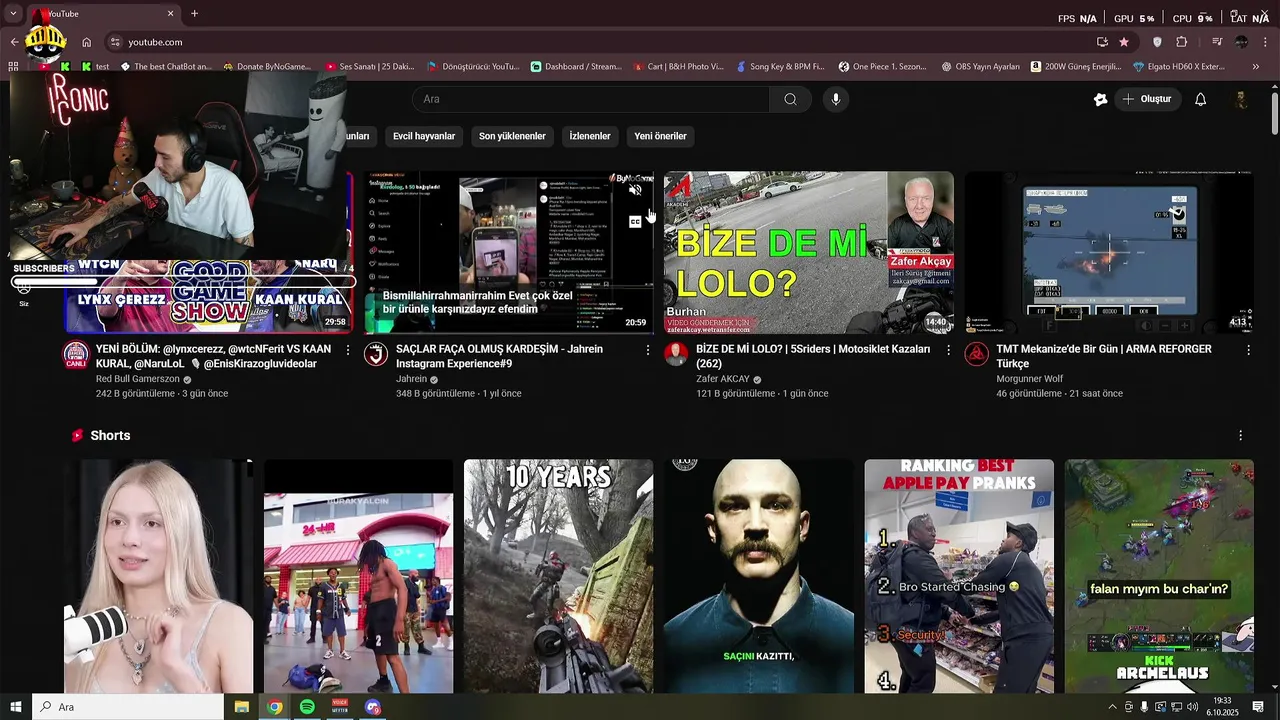Open the Windows notification center
The height and width of the screenshot is (720, 1280).
coord(1258,707)
